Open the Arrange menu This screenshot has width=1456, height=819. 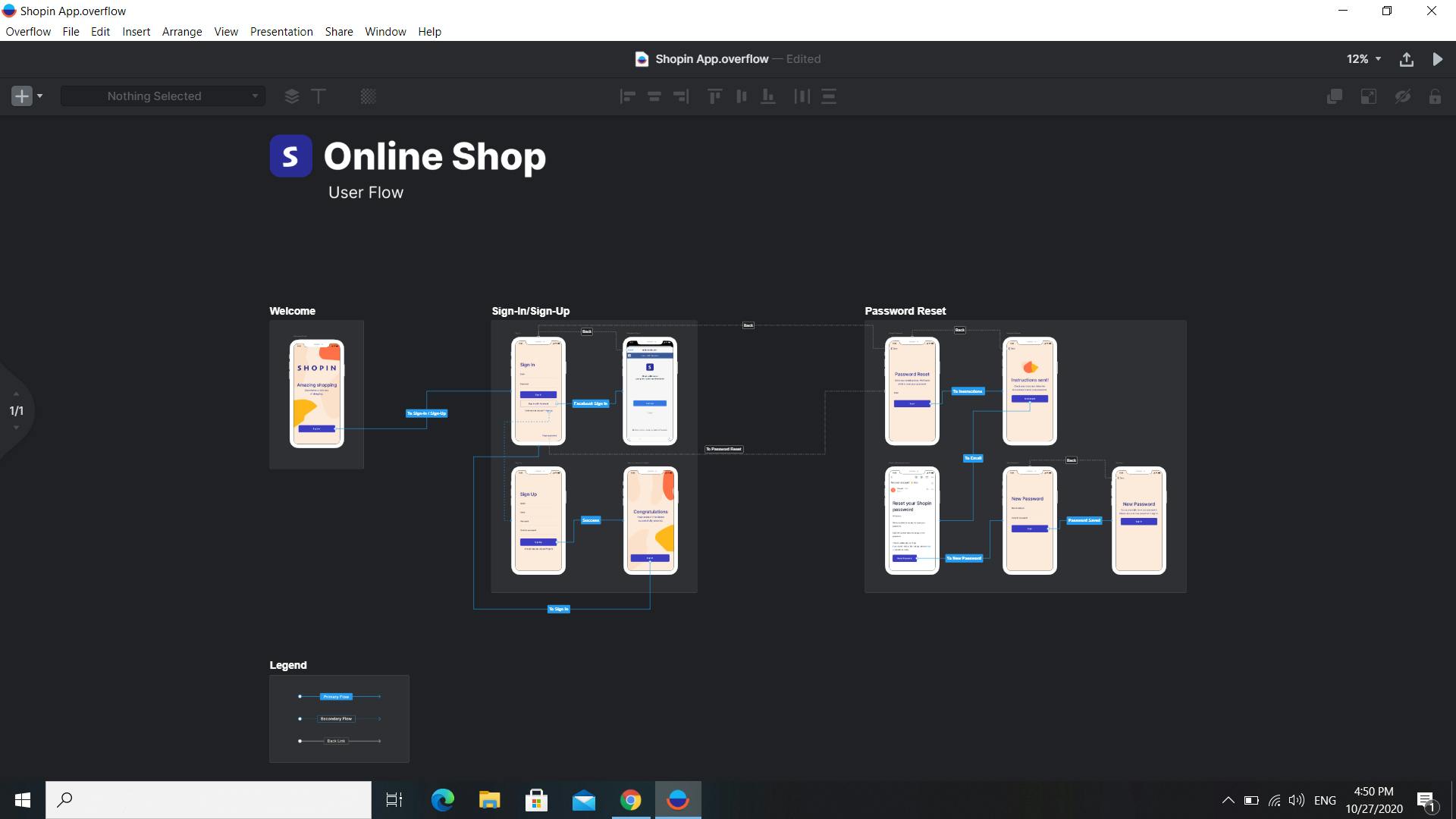point(182,32)
